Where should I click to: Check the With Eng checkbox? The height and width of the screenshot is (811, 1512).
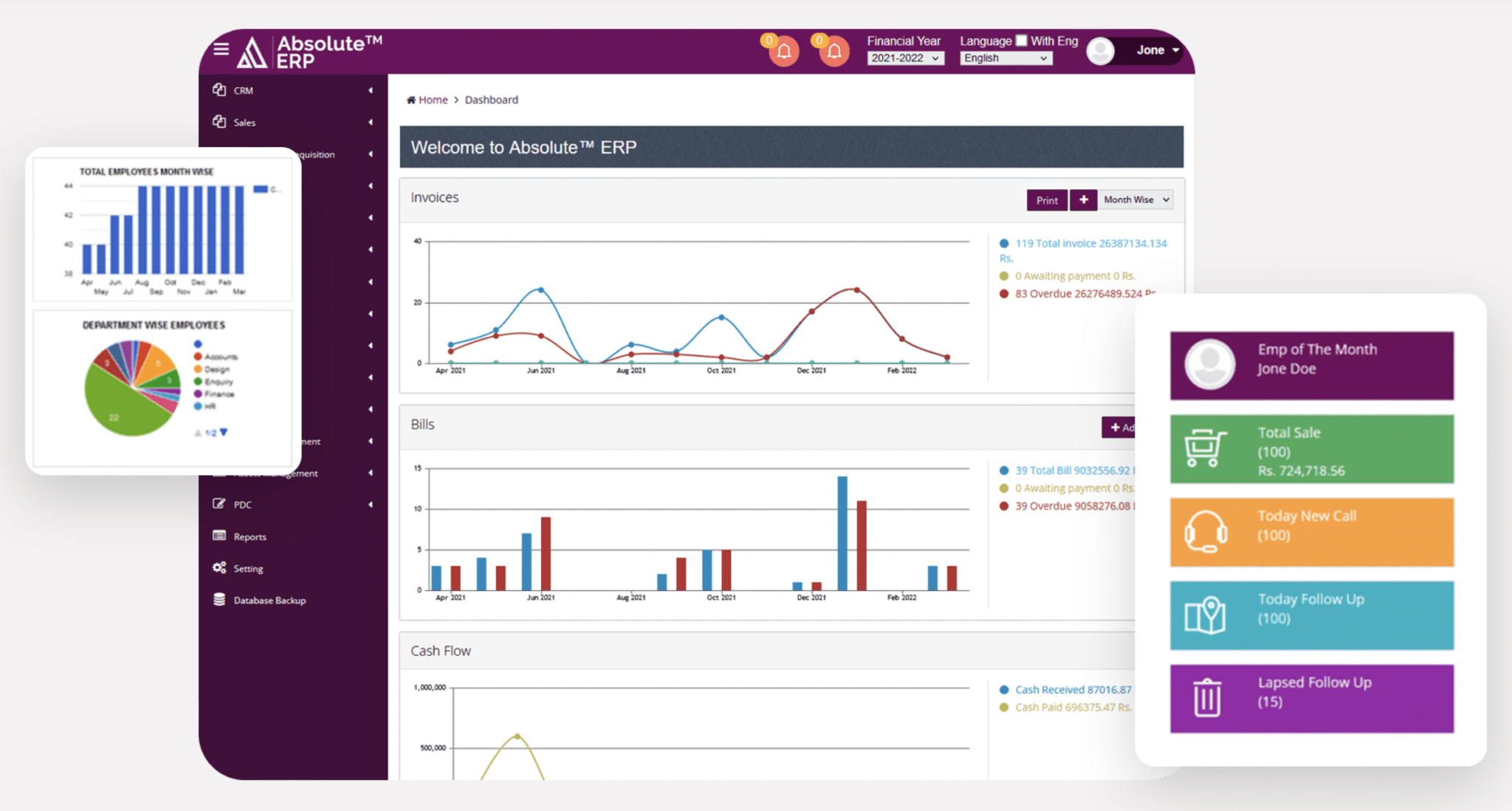(1021, 40)
